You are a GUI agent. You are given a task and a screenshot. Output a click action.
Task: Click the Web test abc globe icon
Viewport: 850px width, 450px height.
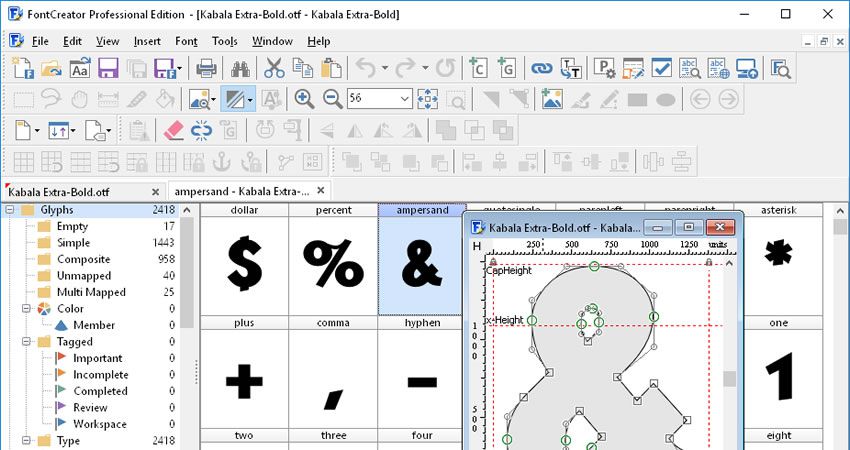[x=718, y=68]
